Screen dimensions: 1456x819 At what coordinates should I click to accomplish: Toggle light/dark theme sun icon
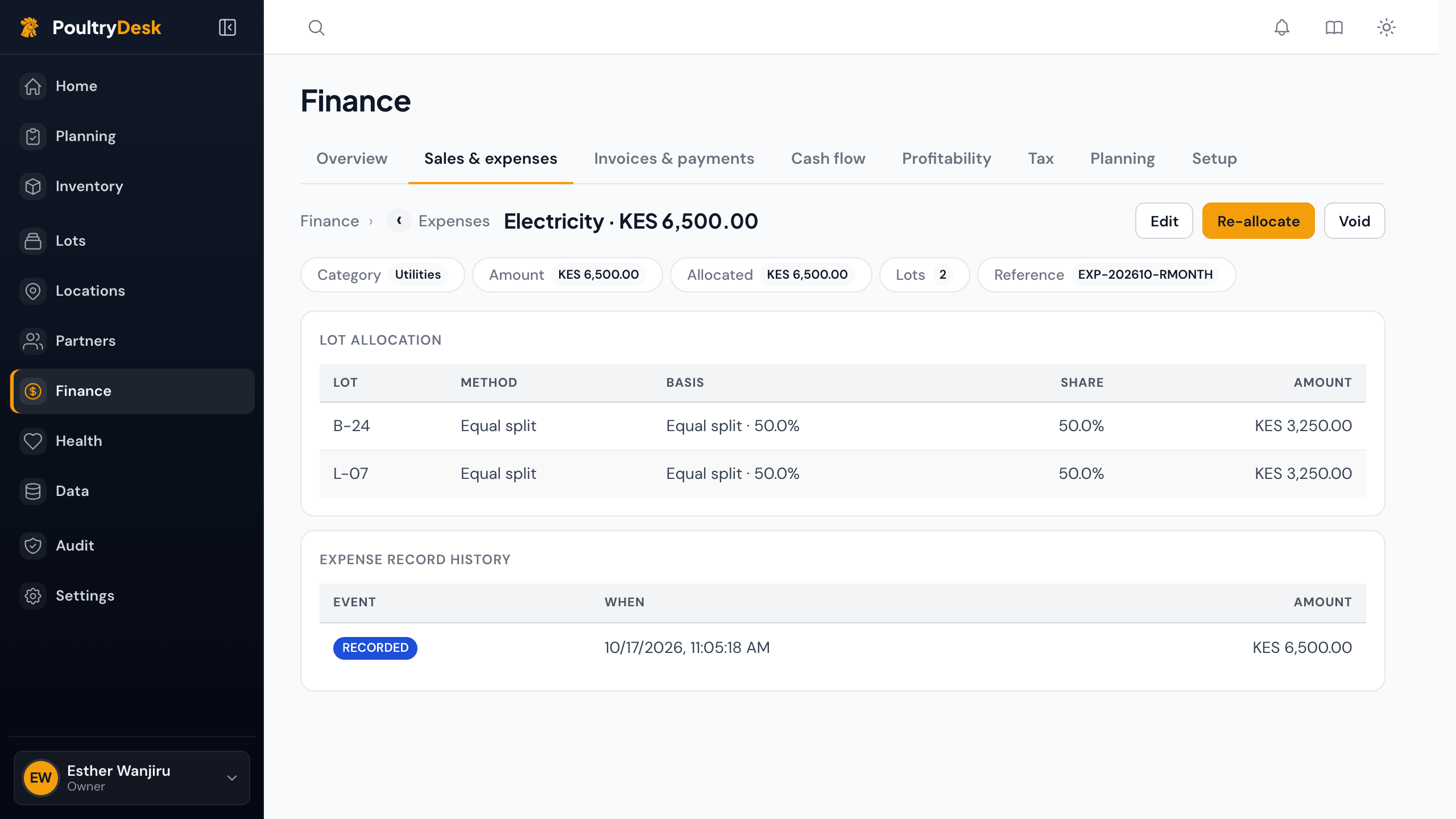click(1387, 27)
